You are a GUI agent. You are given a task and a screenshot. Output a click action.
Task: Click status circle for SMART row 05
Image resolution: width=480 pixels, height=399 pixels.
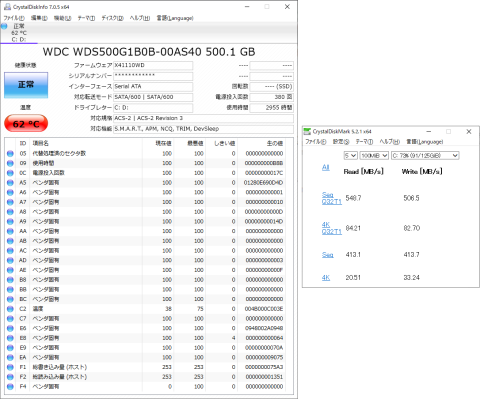(x=10, y=154)
